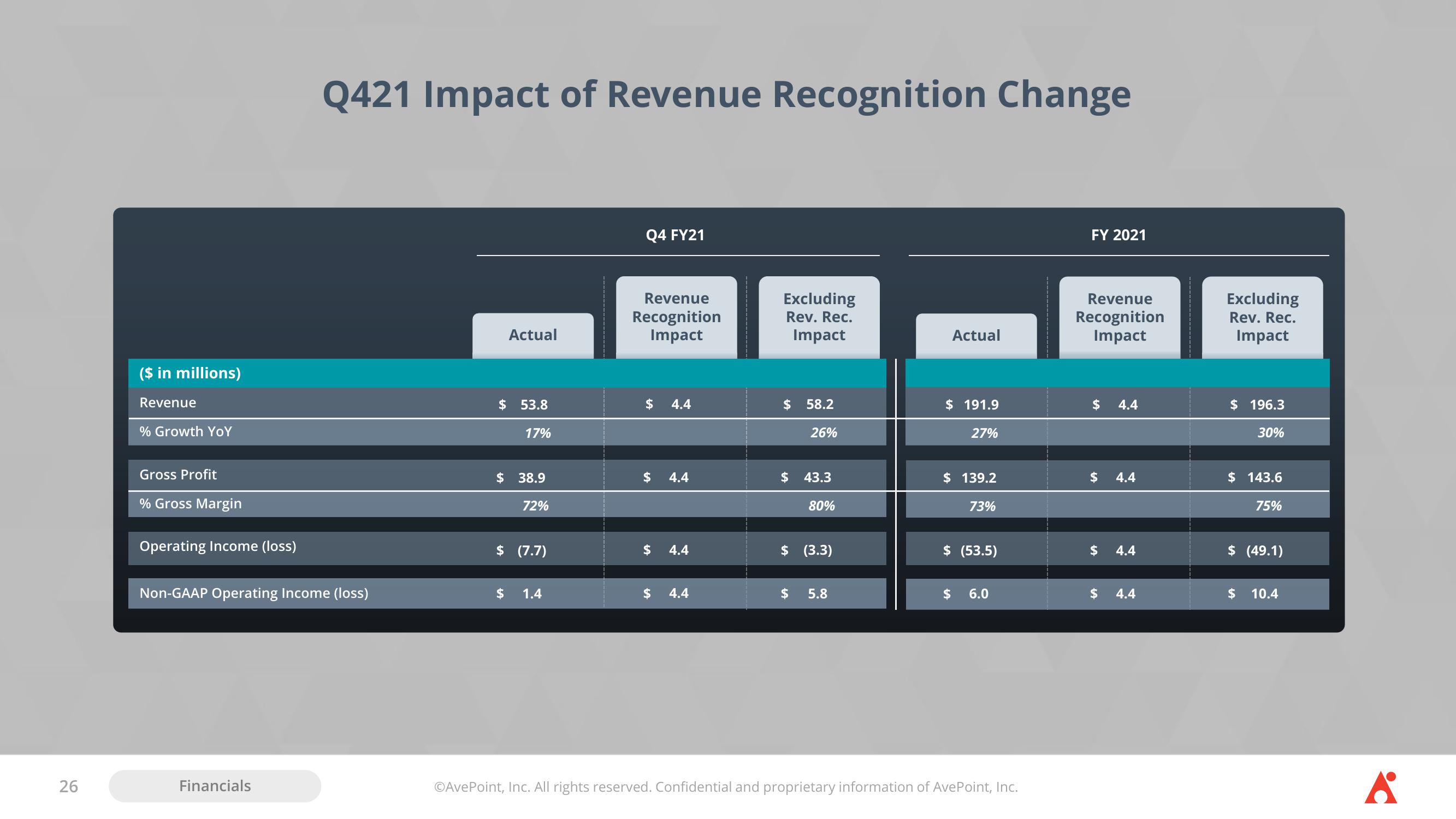Click Revenue Recognition Impact header Q4
The image size is (1456, 819).
tap(676, 316)
